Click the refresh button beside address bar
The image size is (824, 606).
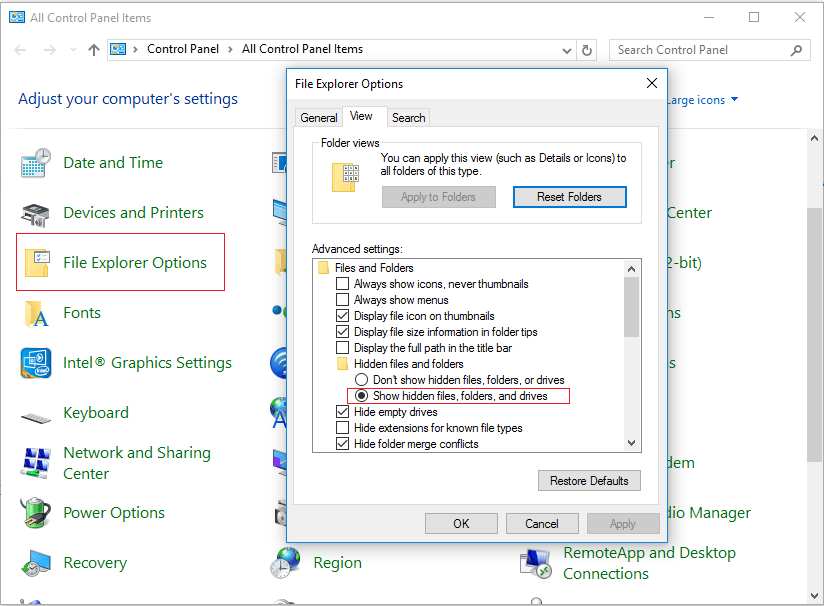(x=588, y=50)
